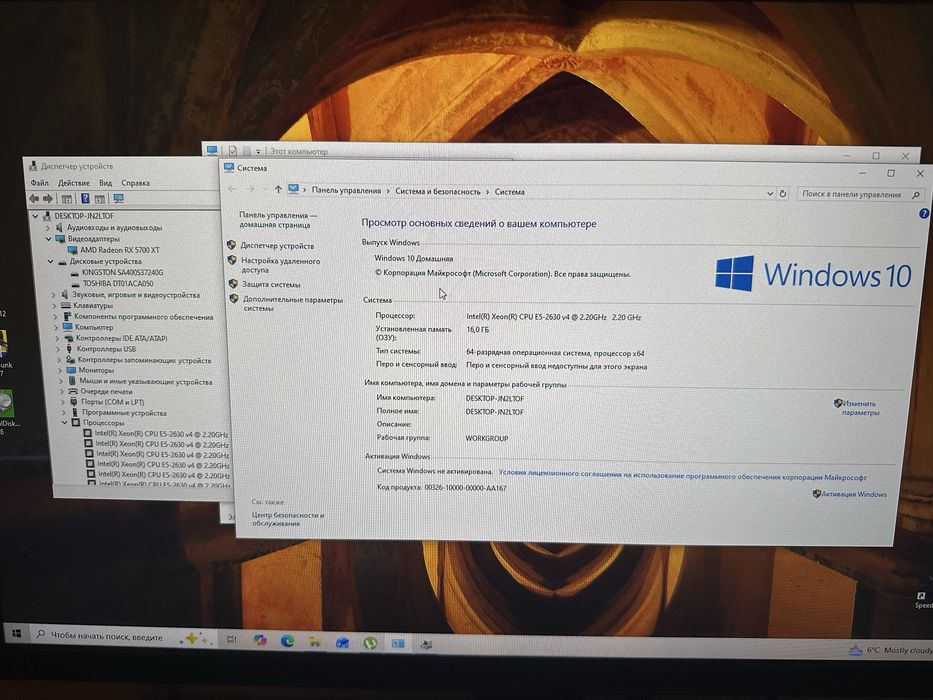Click weather widget showing 6°C Mostly cloudy
Image resolution: width=933 pixels, height=700 pixels.
891,651
